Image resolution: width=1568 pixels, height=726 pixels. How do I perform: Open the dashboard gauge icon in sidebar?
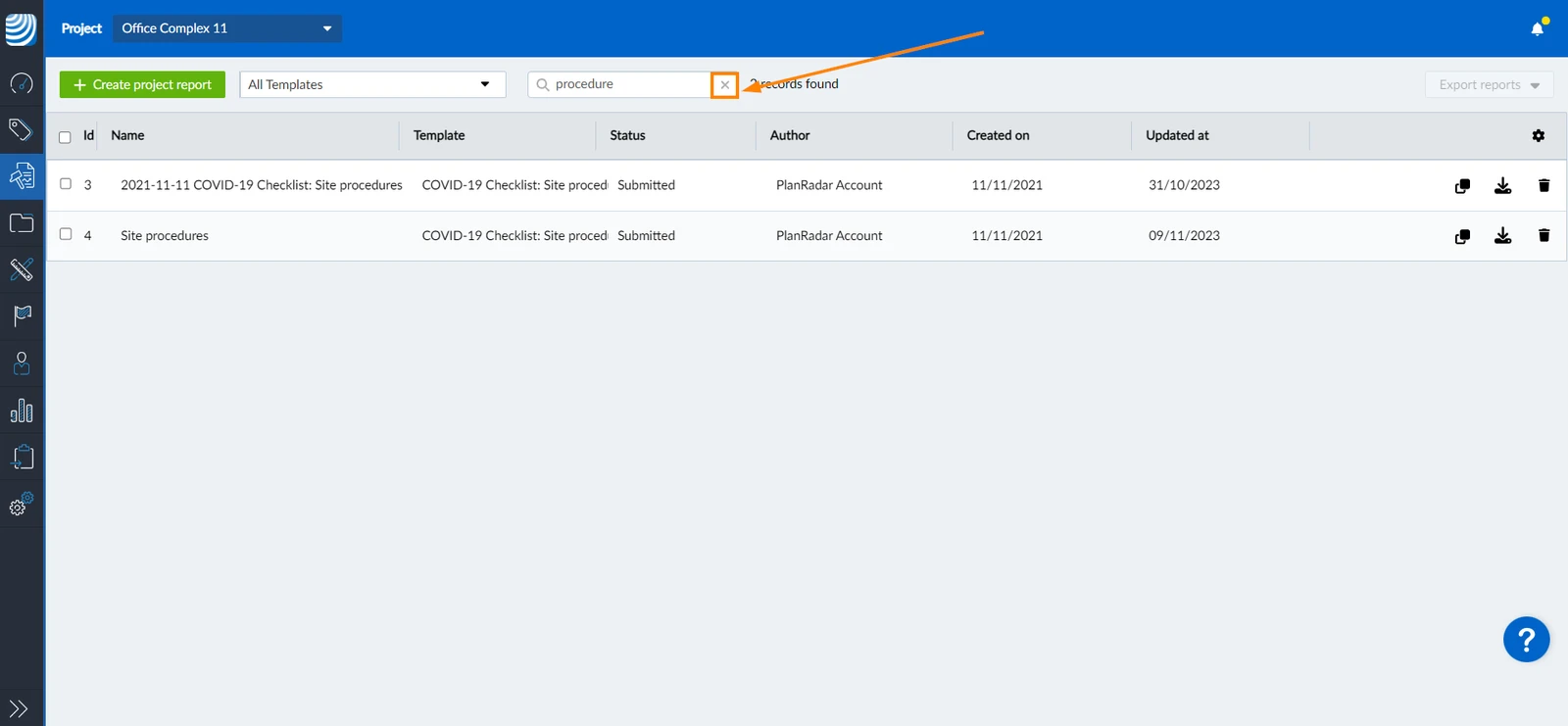point(22,83)
